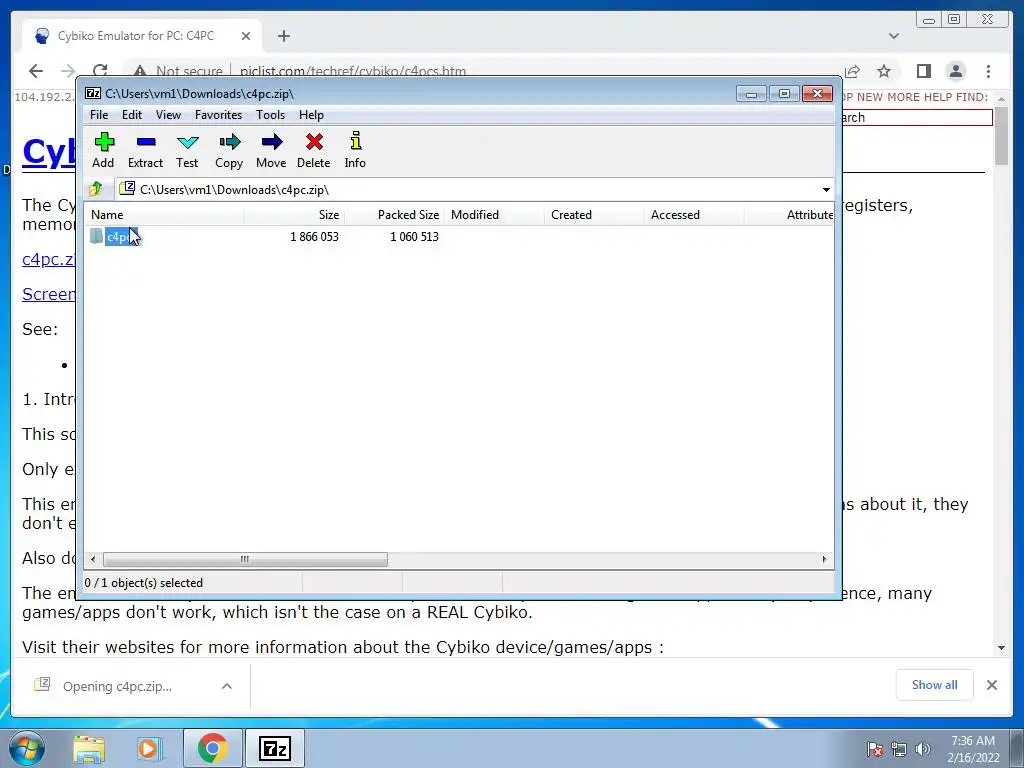Close the Cybiko Emulator tab
The height and width of the screenshot is (768, 1024).
click(x=246, y=36)
